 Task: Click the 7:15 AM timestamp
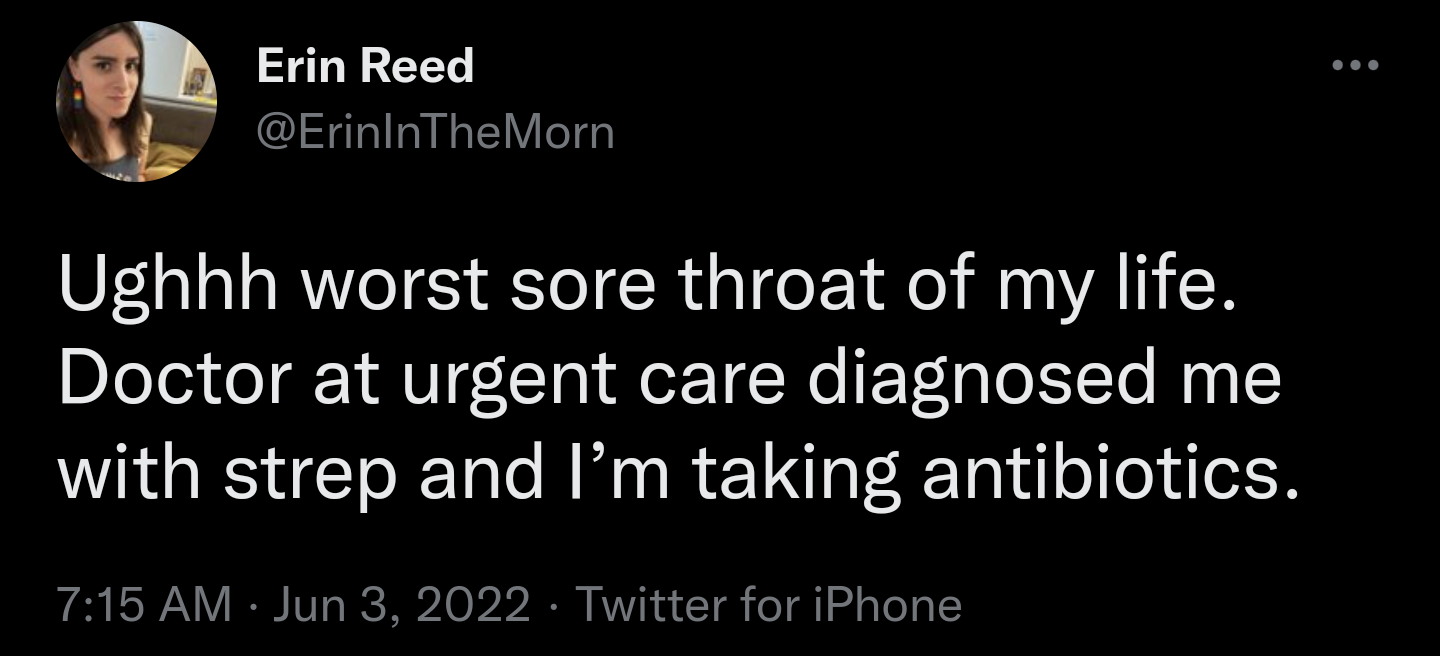[144, 605]
